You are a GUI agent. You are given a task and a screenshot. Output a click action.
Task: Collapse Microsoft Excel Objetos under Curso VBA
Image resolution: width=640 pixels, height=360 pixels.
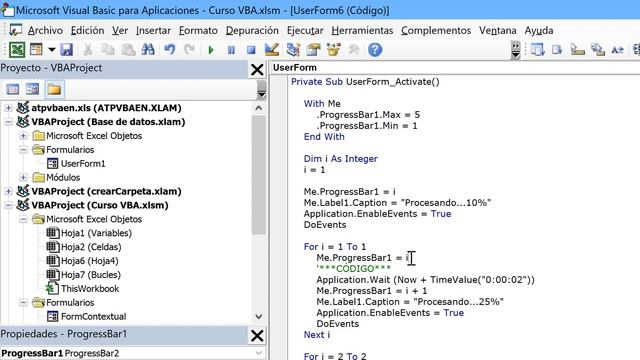[23, 219]
